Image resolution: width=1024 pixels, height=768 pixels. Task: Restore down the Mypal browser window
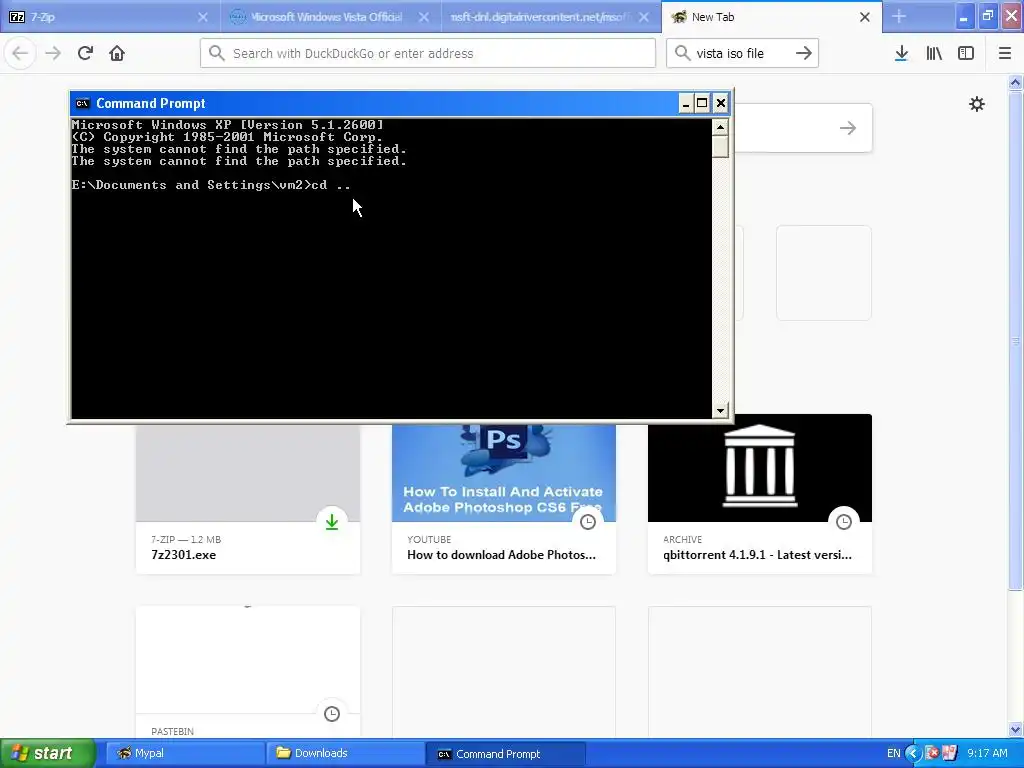[x=987, y=17]
